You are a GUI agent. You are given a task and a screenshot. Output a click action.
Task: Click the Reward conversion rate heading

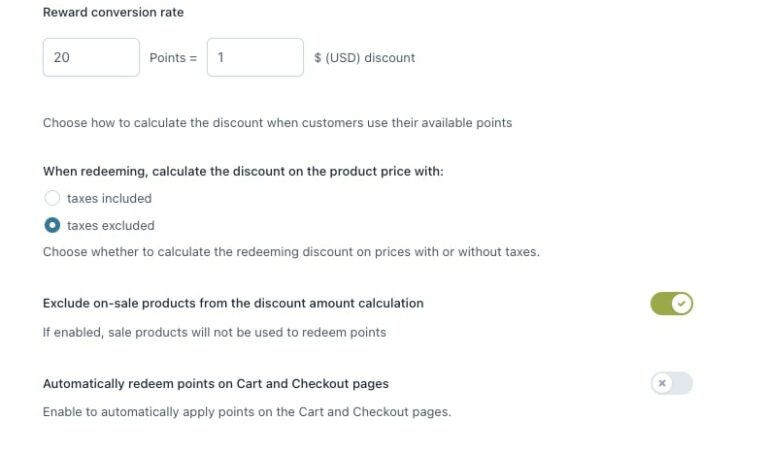pos(113,12)
